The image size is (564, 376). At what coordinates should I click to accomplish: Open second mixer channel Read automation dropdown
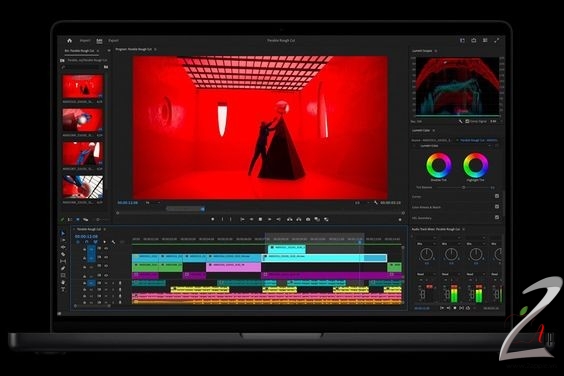pos(450,275)
